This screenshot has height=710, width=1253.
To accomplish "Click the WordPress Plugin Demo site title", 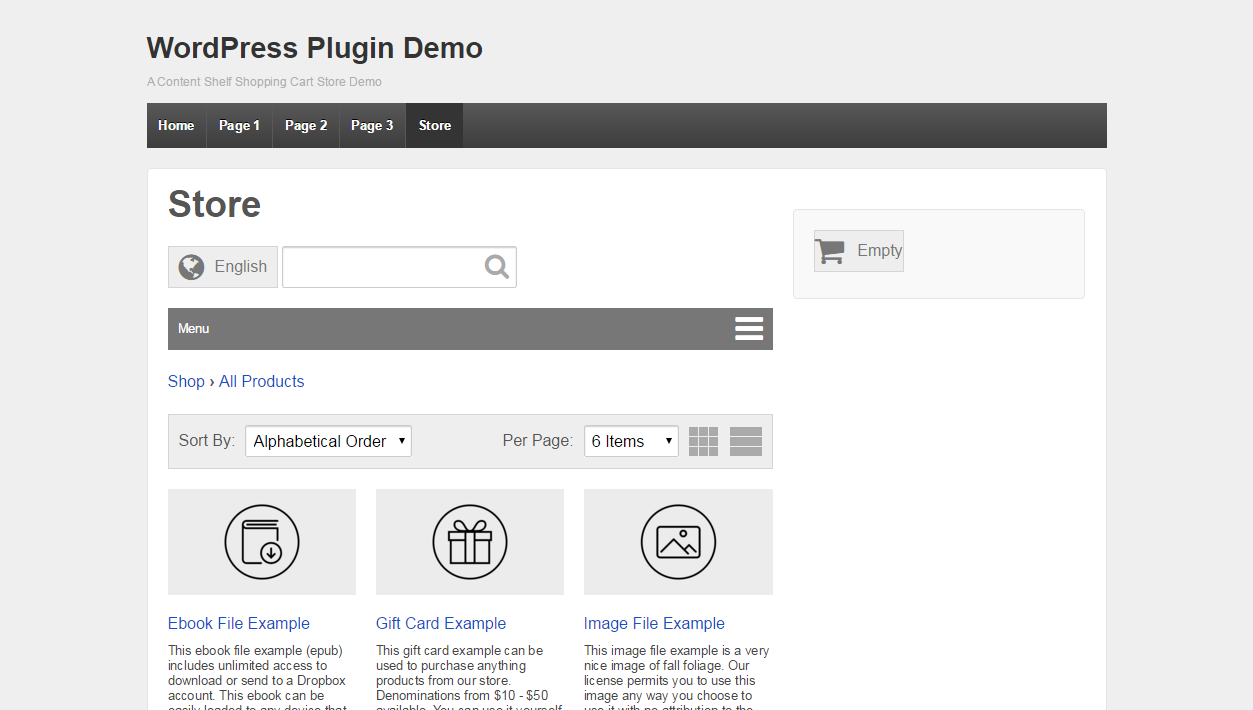I will (x=315, y=48).
